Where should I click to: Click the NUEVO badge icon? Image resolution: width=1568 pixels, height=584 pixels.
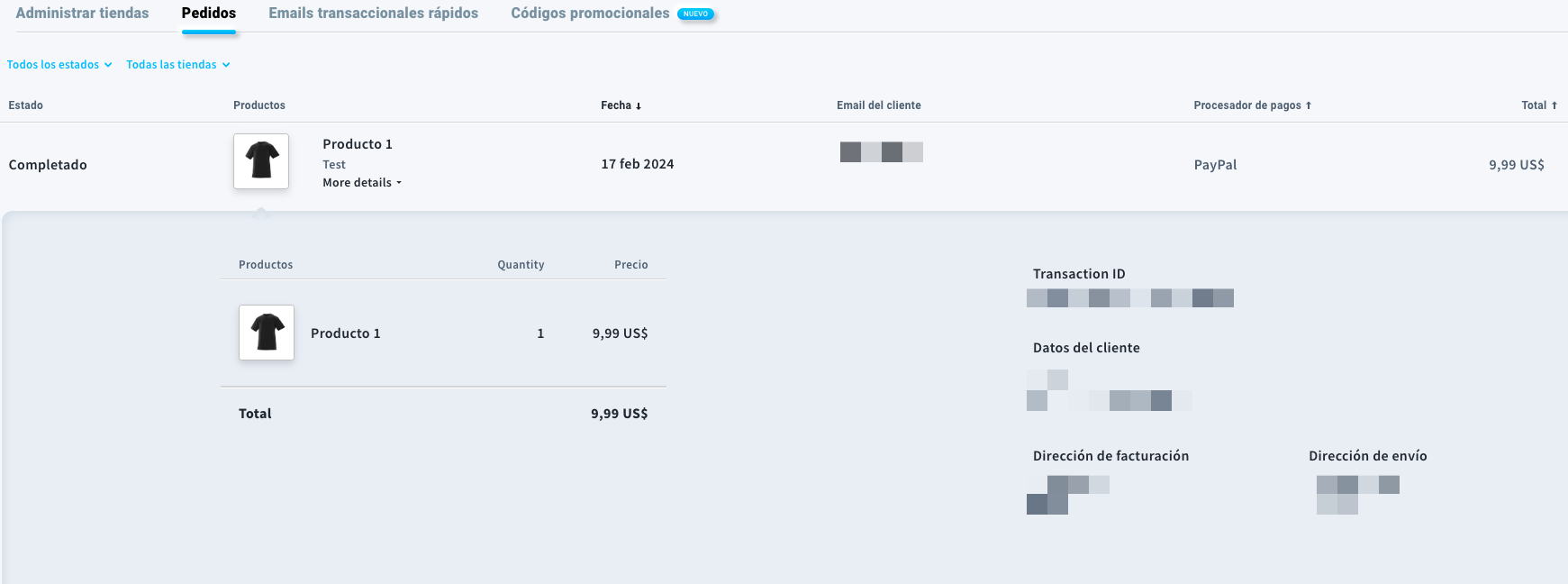tap(695, 14)
